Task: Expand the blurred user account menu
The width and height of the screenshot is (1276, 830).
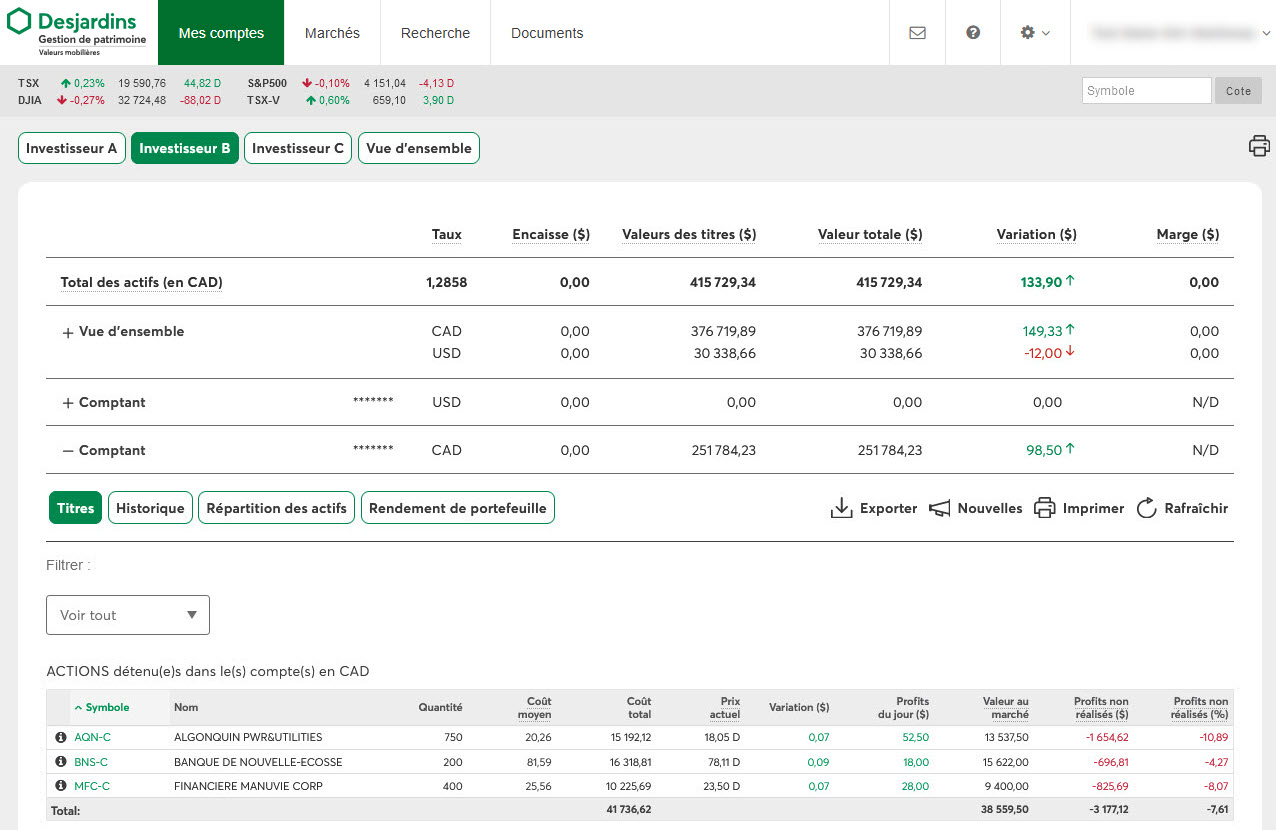Action: click(1181, 32)
